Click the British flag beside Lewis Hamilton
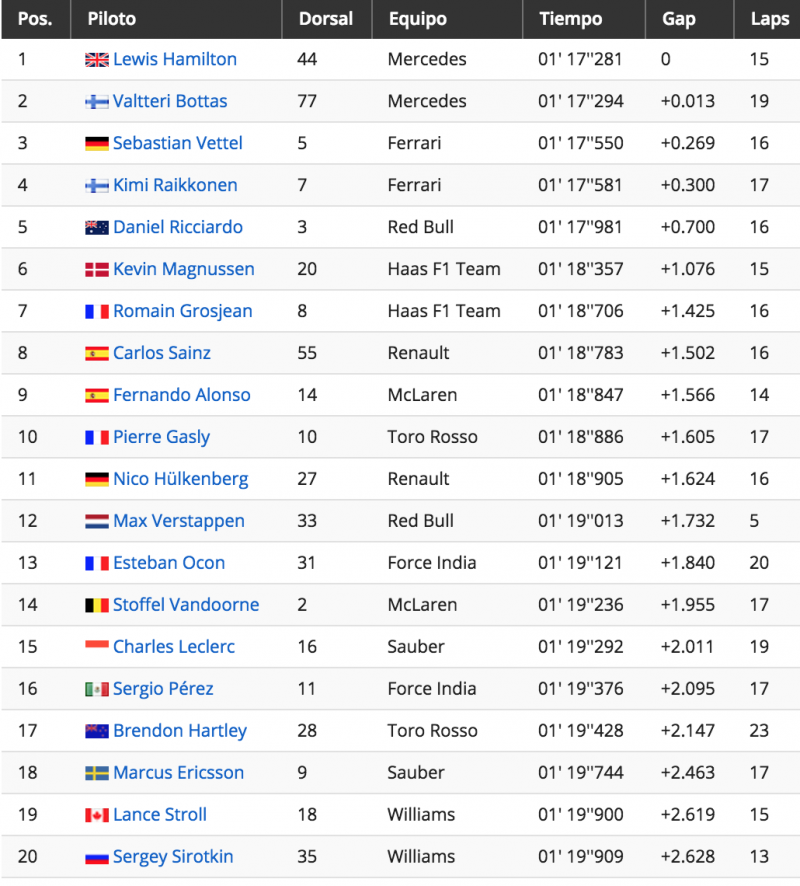 coord(97,60)
